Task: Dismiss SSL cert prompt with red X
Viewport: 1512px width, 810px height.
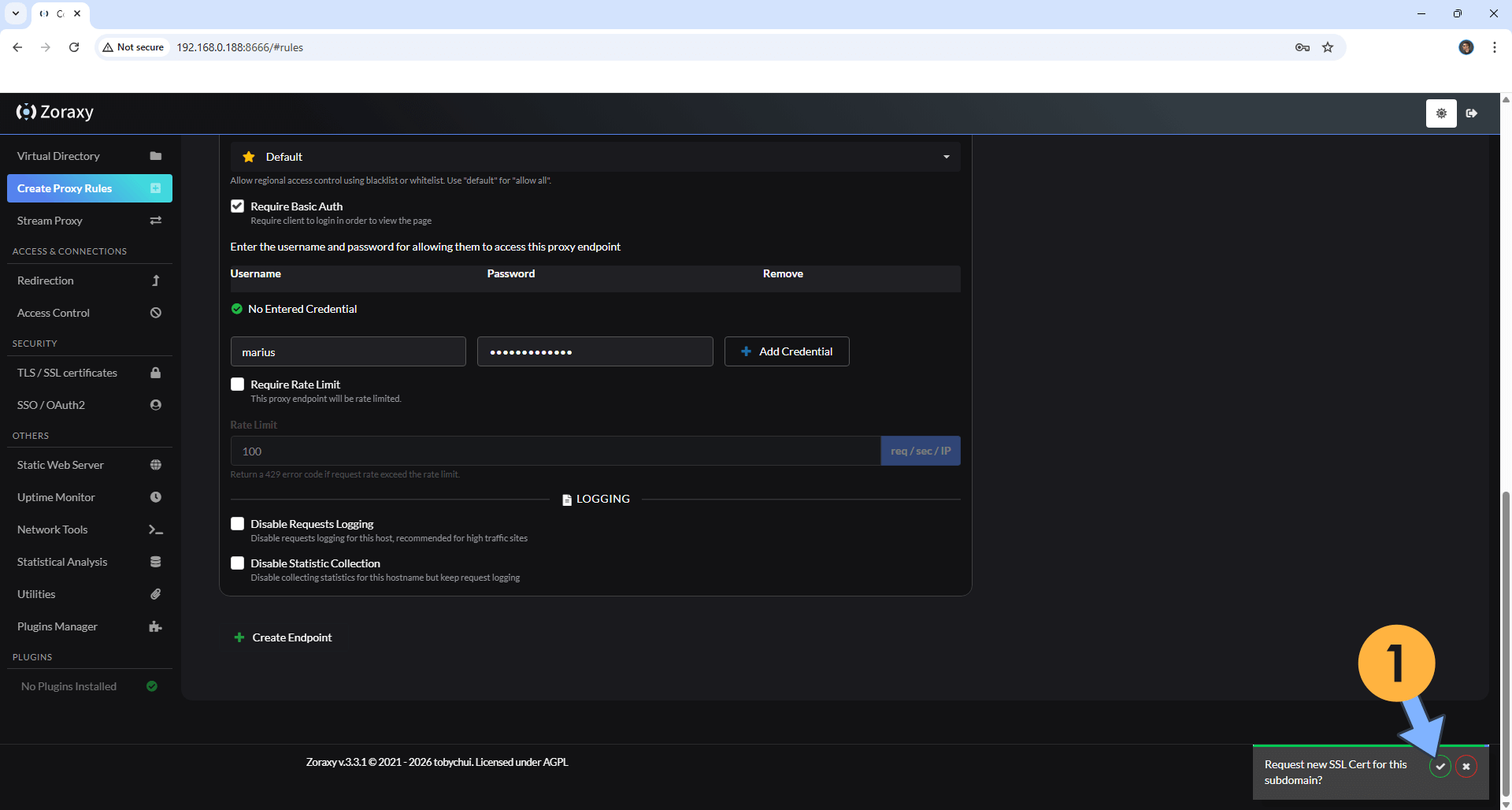Action: click(1466, 766)
